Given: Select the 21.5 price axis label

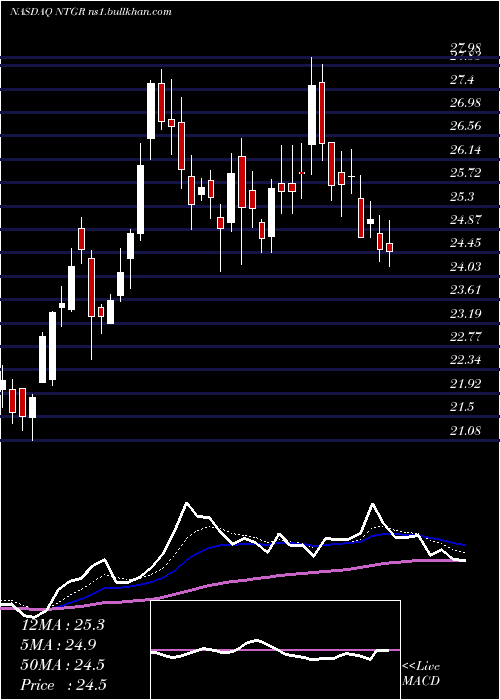Looking at the screenshot, I should [x=462, y=407].
